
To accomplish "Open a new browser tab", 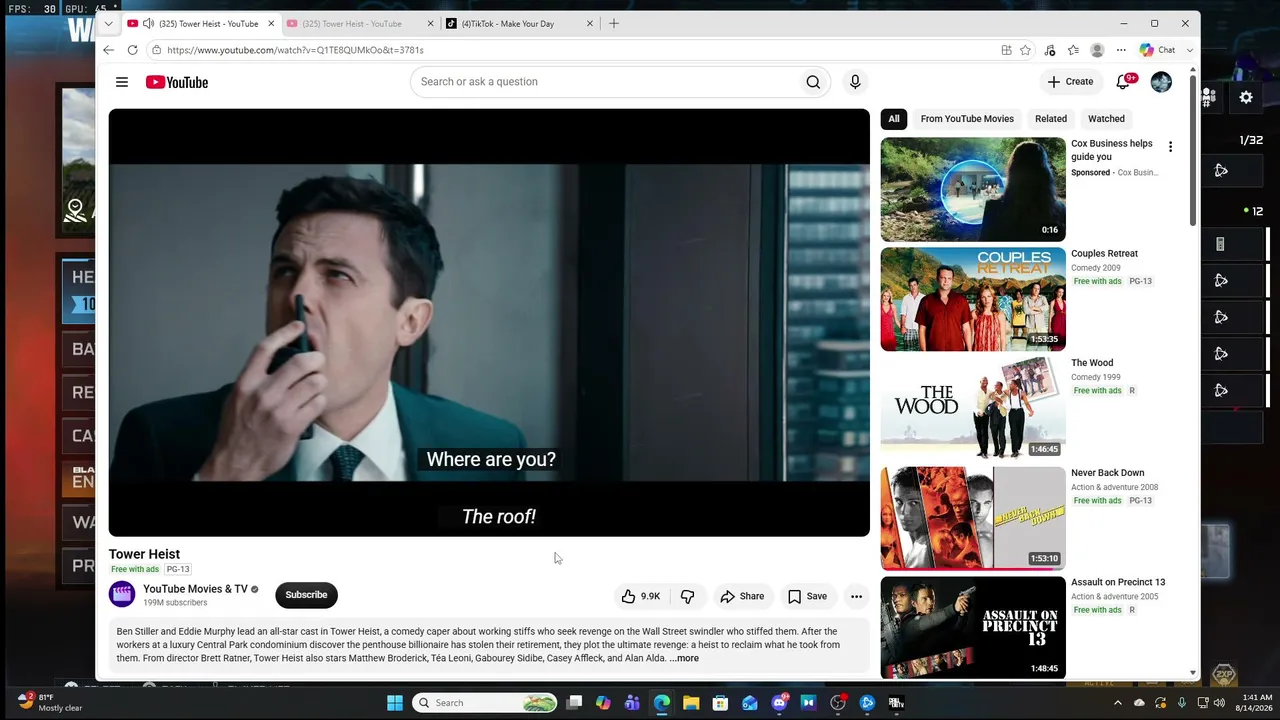I will pos(614,23).
